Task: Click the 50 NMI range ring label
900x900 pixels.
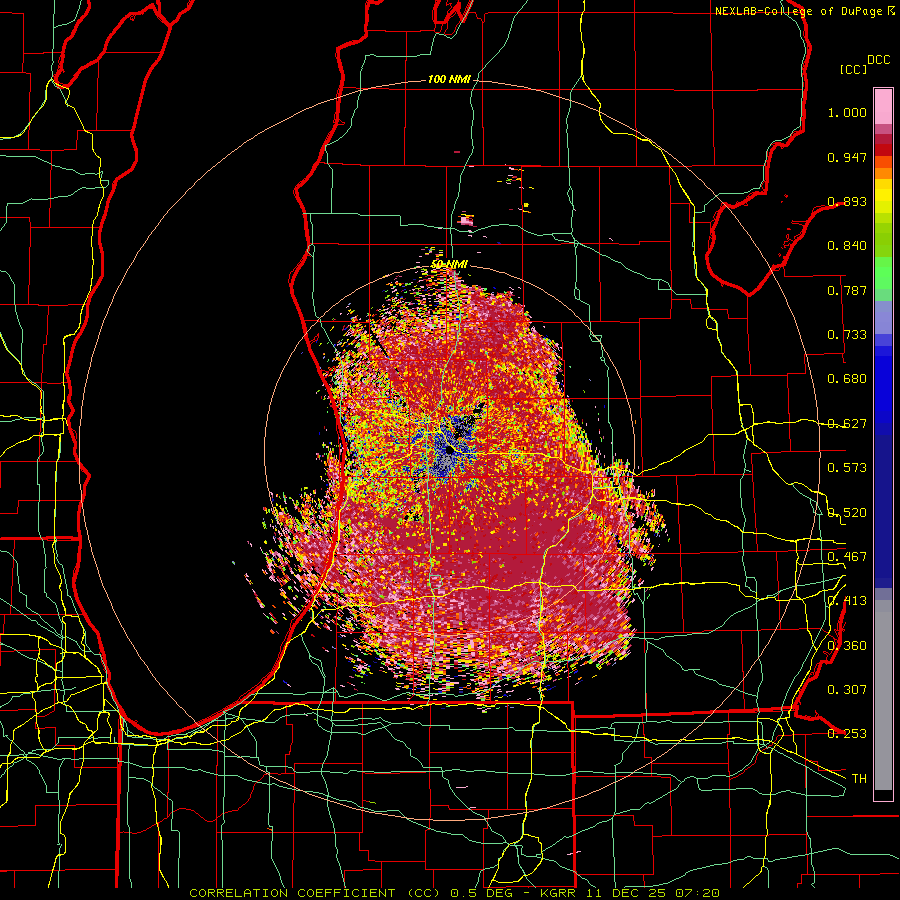Action: pos(449,265)
